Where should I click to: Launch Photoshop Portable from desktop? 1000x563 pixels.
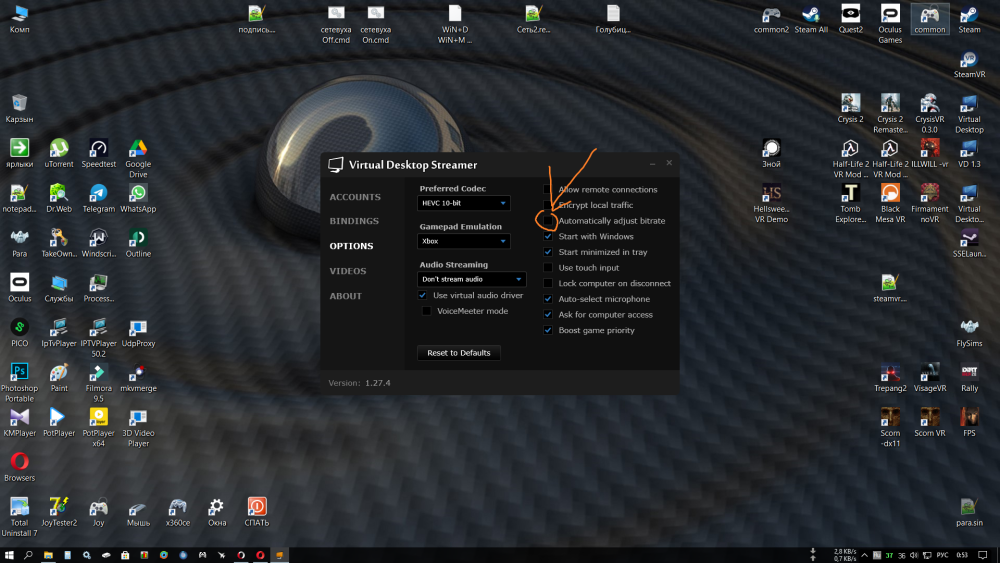click(19, 382)
